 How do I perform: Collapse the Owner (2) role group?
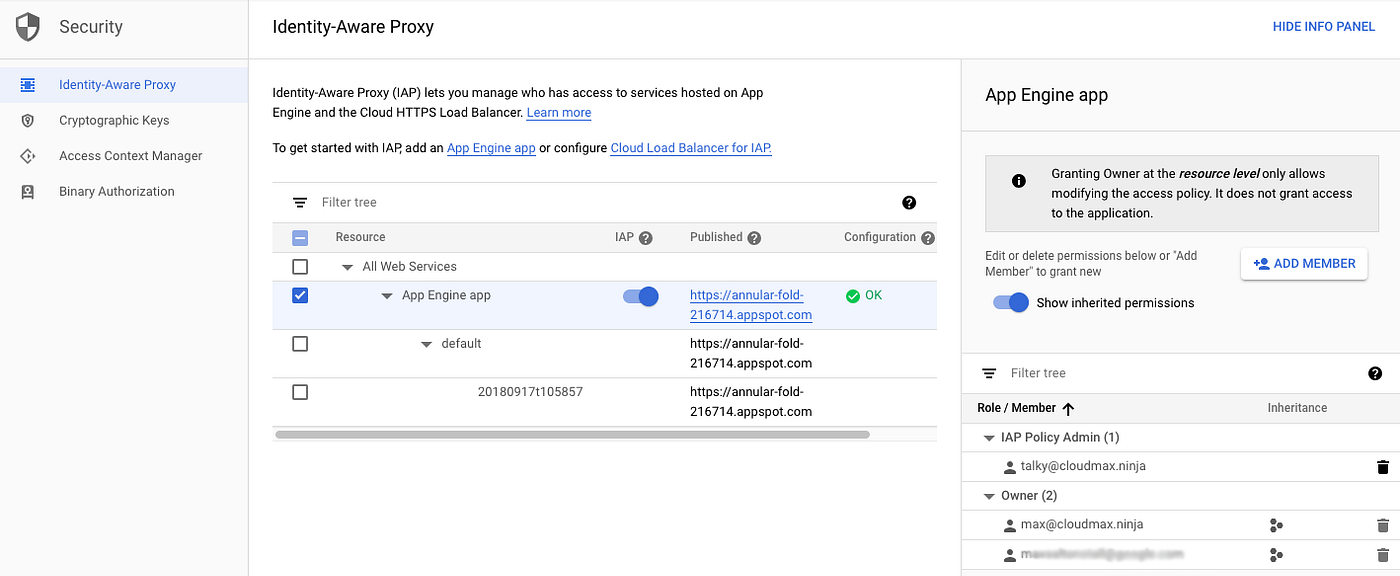pyautogui.click(x=988, y=495)
